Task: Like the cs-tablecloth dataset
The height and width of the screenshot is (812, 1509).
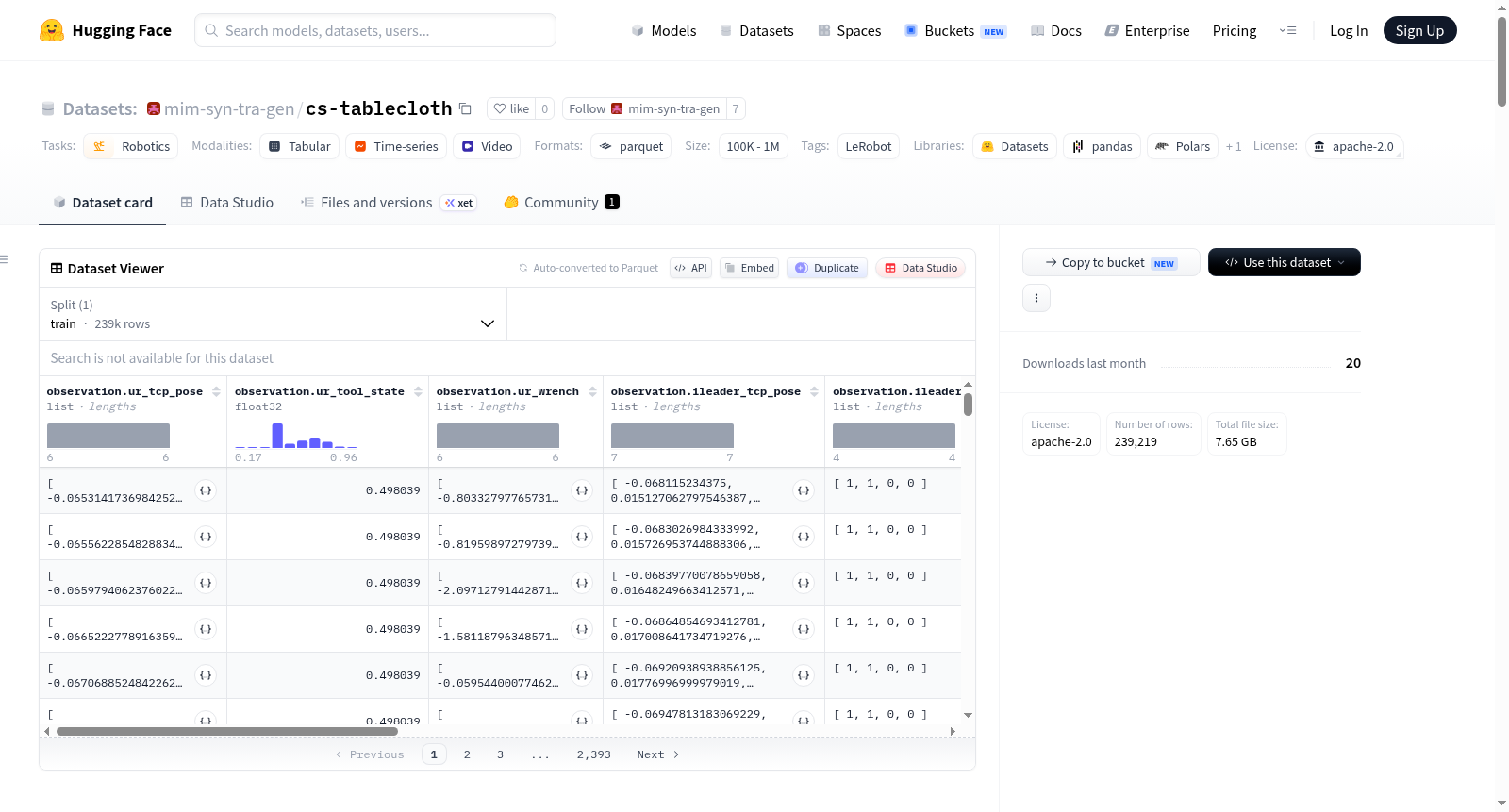Action: pyautogui.click(x=511, y=108)
